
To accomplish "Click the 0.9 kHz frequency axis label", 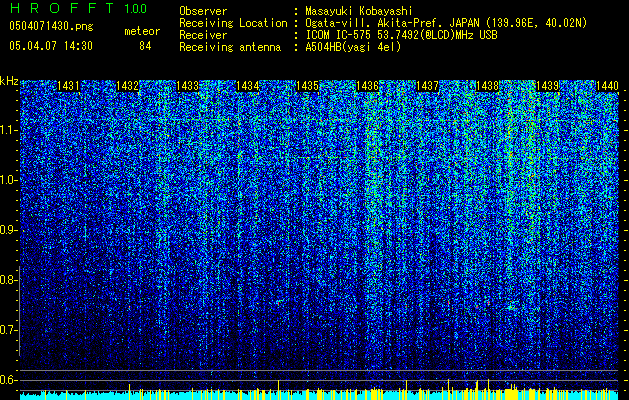I will [x=8, y=230].
